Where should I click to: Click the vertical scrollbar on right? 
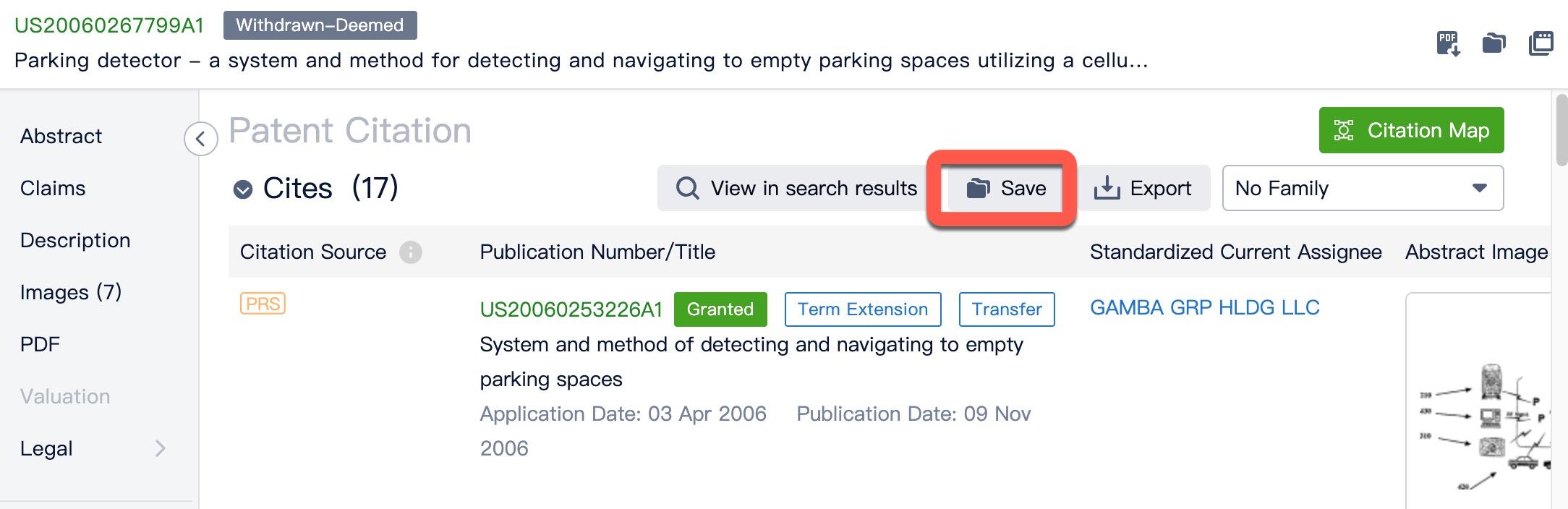pos(1561,130)
